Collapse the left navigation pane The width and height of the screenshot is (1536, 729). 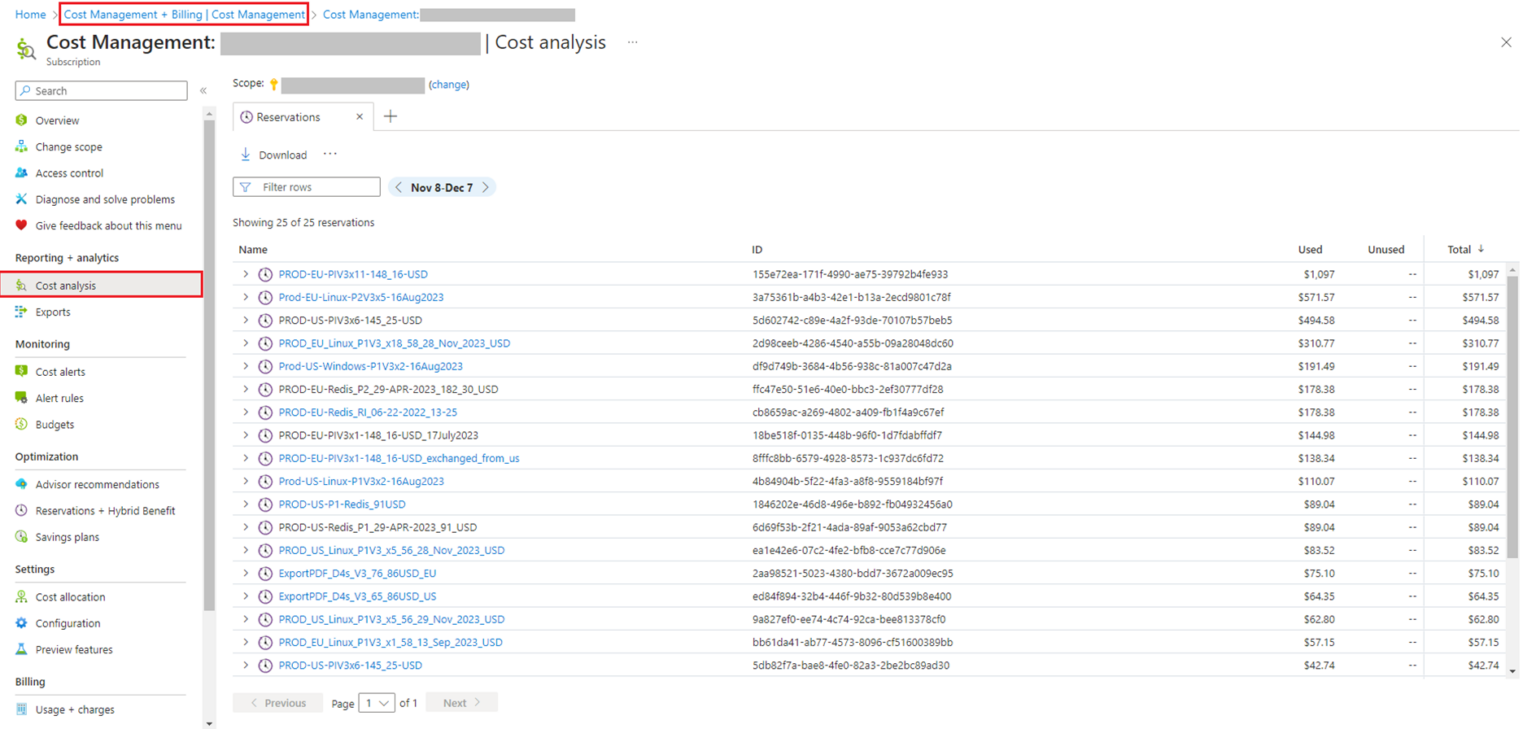click(x=204, y=89)
